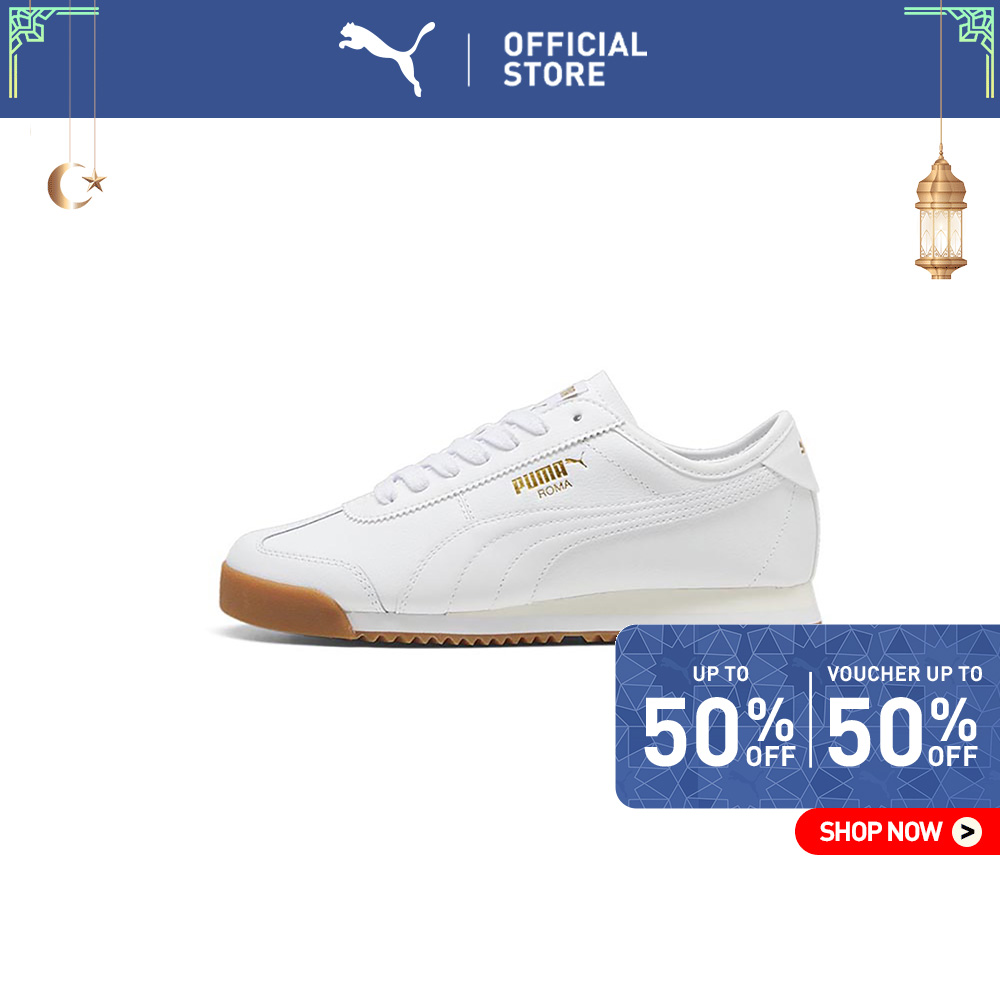Screen dimensions: 1000x1000
Task: Click the blue promo voucher banner
Action: point(807,716)
